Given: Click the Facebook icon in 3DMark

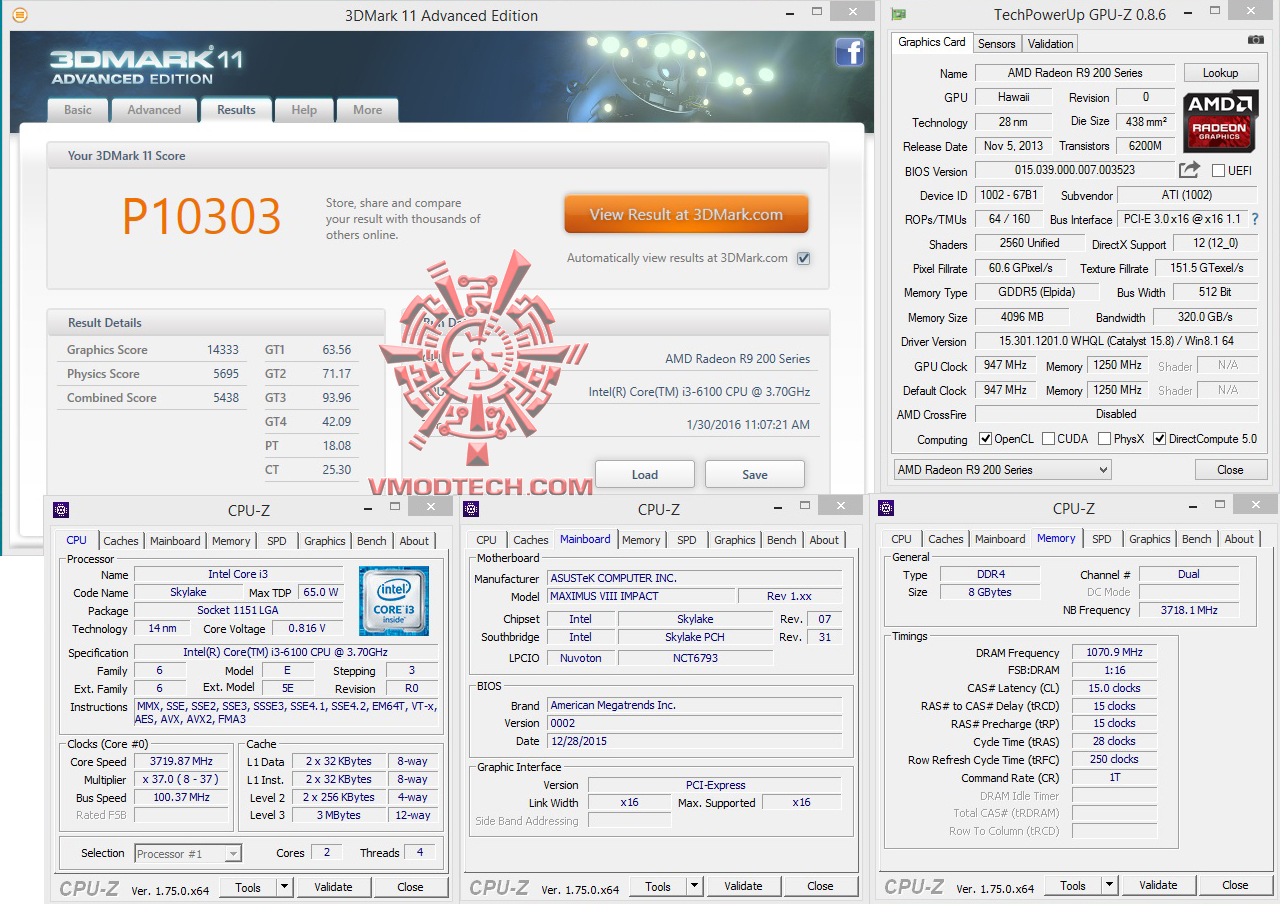Looking at the screenshot, I should tap(849, 52).
